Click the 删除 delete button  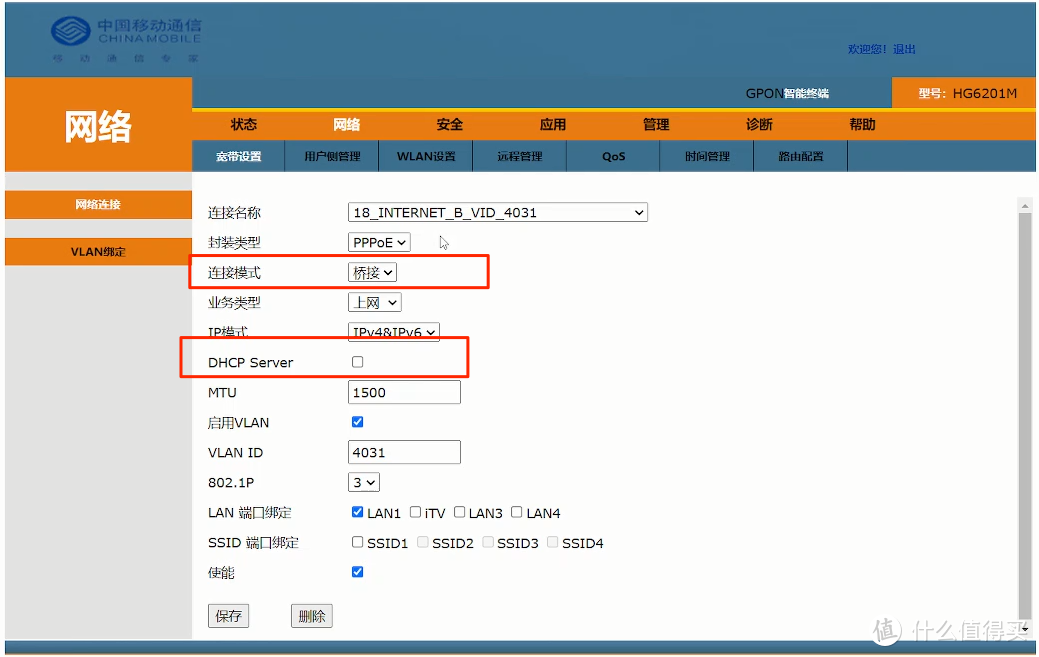(x=311, y=615)
